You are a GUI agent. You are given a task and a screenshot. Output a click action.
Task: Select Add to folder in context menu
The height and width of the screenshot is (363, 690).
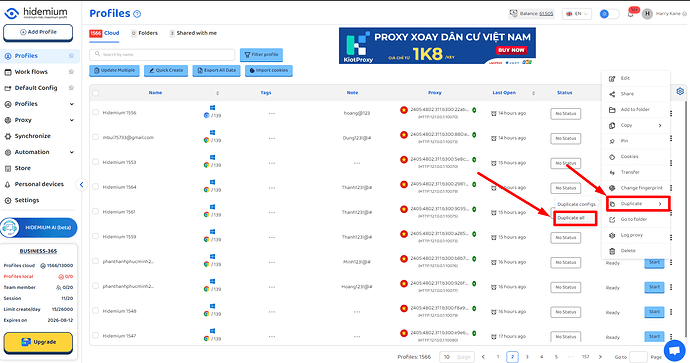coord(636,110)
